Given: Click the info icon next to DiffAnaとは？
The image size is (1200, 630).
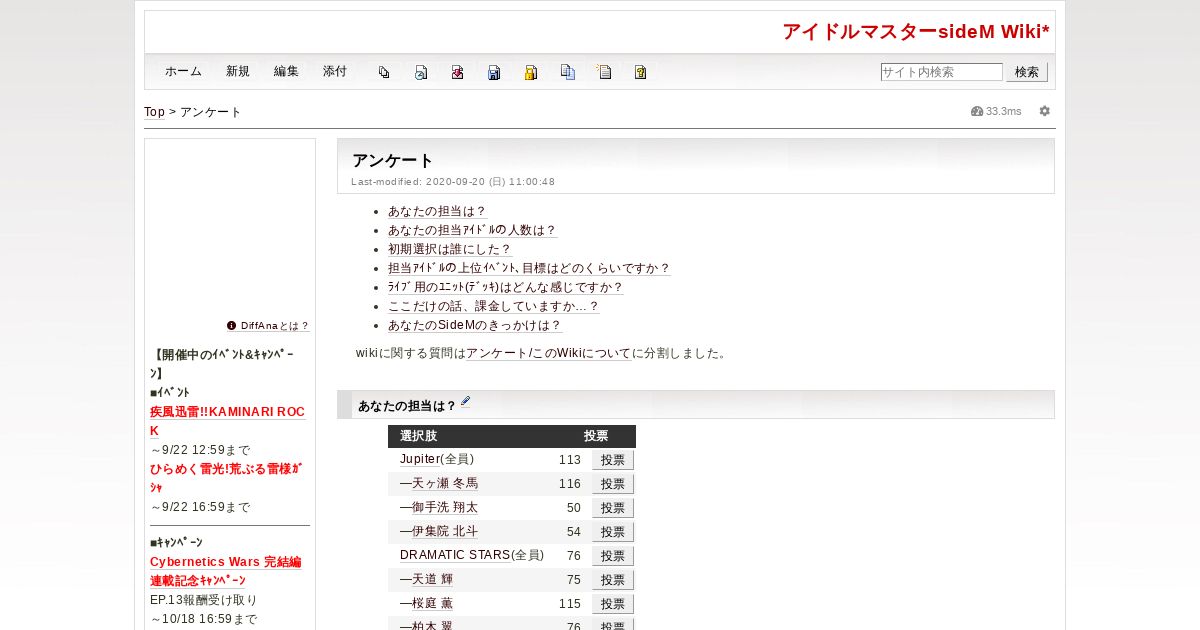Looking at the screenshot, I should (x=232, y=326).
